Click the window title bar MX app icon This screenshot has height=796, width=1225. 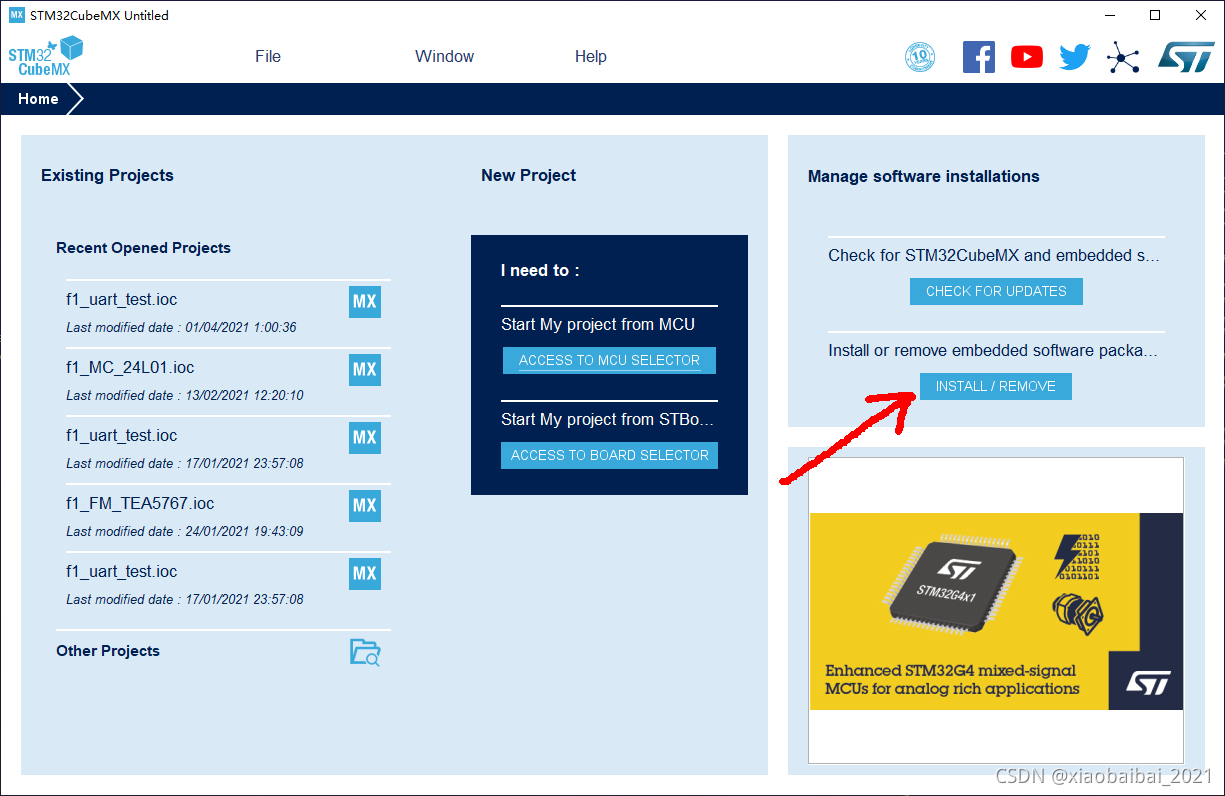tap(16, 15)
